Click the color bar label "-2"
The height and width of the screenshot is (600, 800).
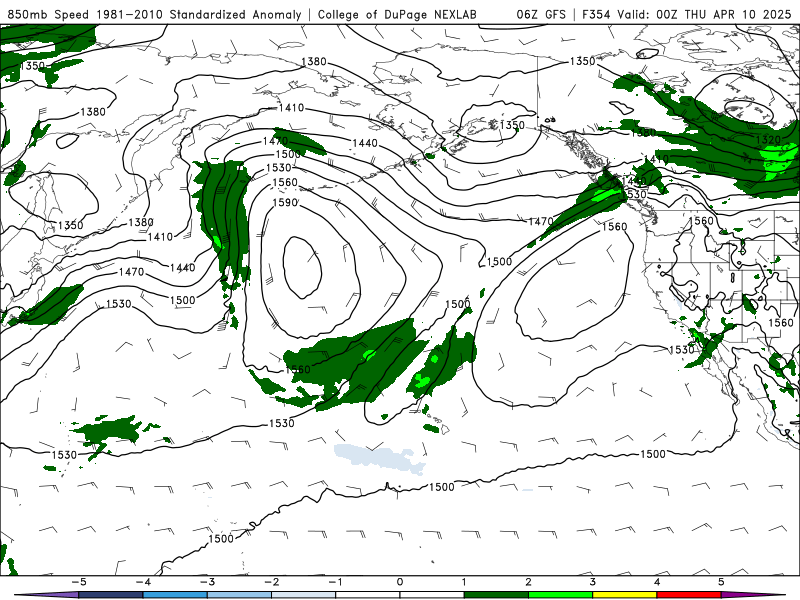(271, 582)
